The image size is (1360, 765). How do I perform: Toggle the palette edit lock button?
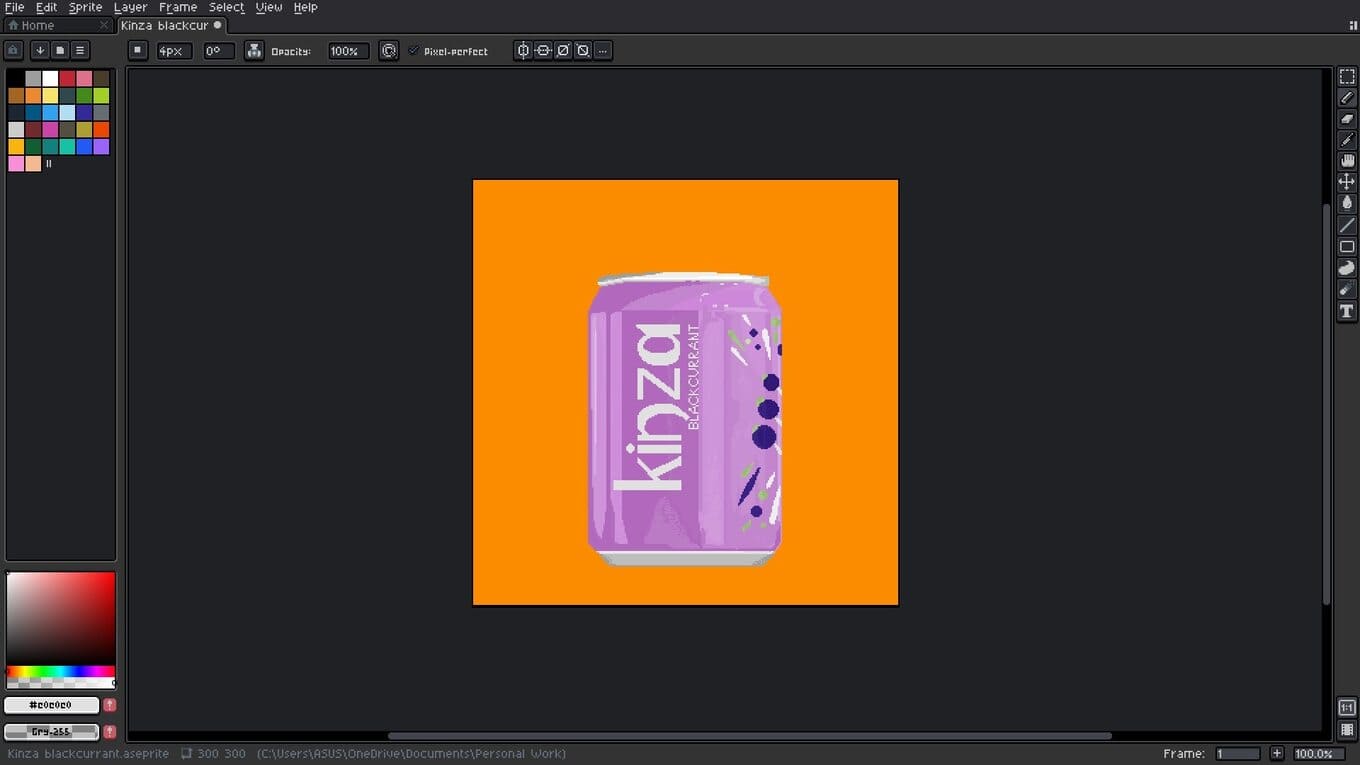point(13,50)
